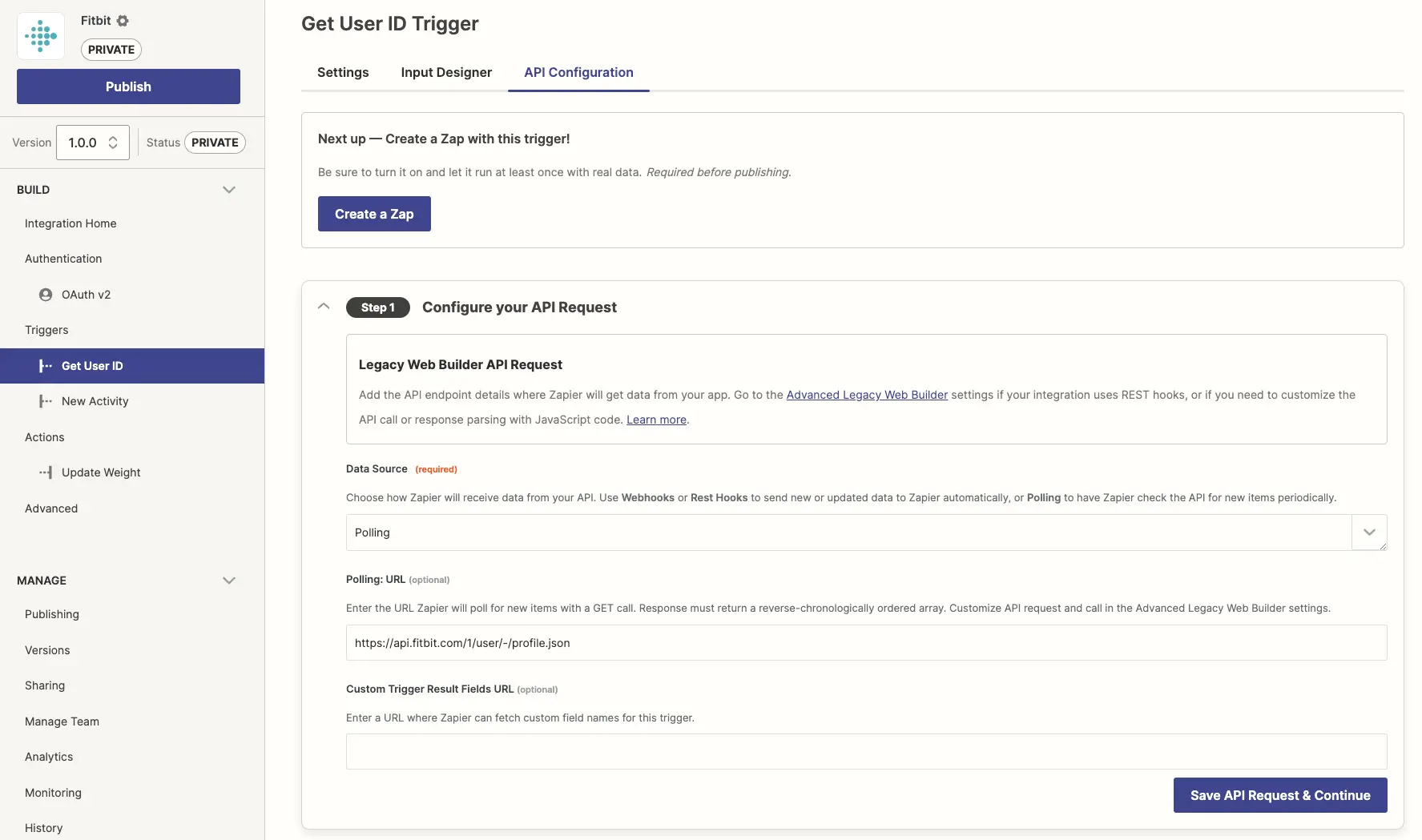Open Publishing under Manage
The image size is (1422, 840).
52,614
